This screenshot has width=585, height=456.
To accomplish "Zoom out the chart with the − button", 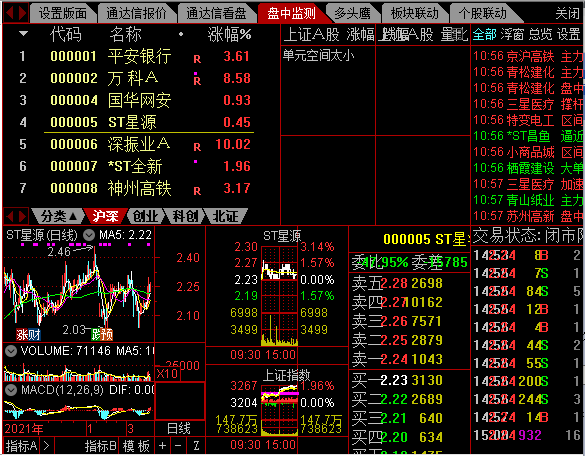I will coord(178,446).
